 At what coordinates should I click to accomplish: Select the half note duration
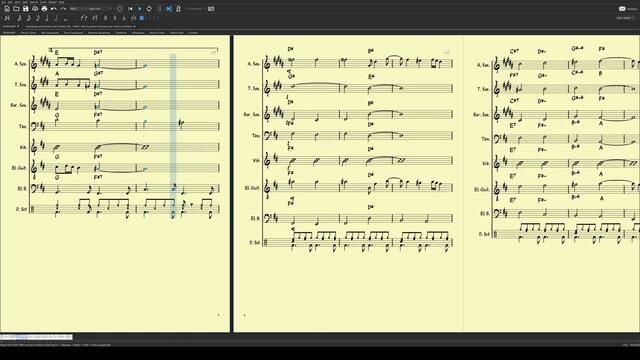56,18
